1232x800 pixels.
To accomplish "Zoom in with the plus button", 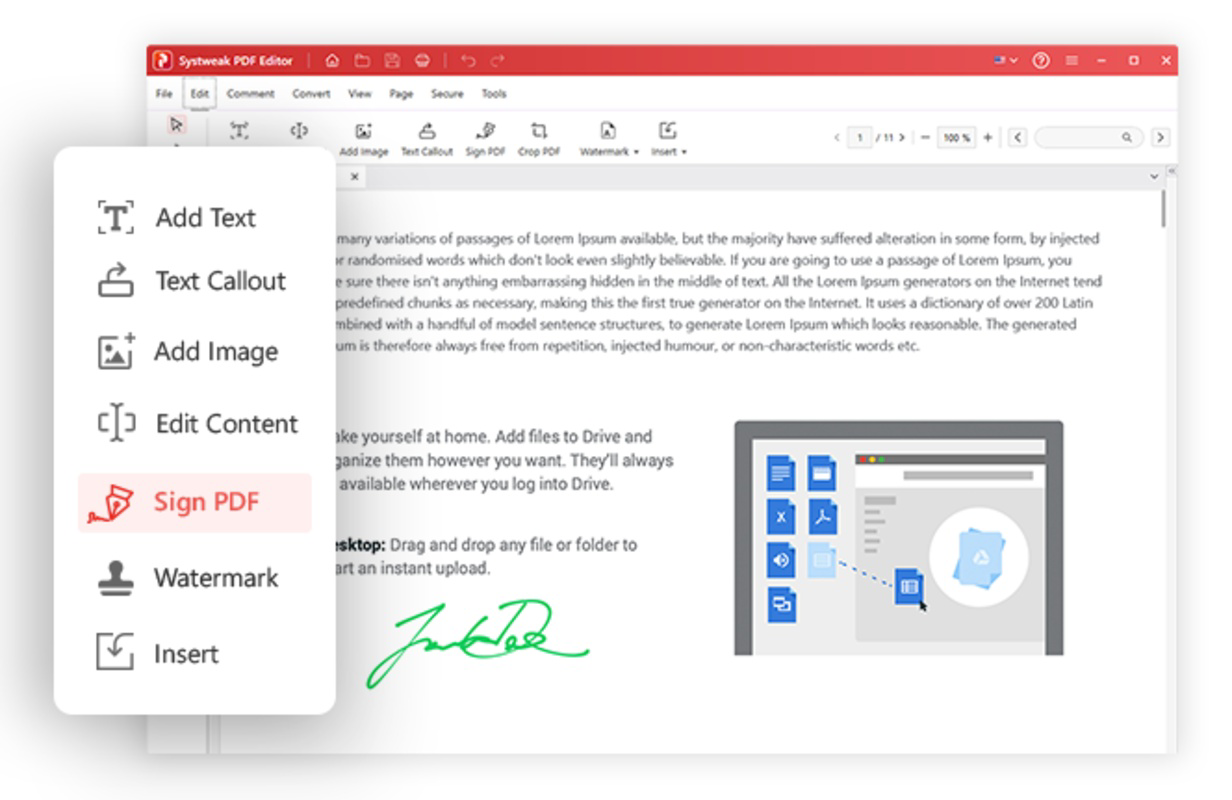I will coord(988,138).
